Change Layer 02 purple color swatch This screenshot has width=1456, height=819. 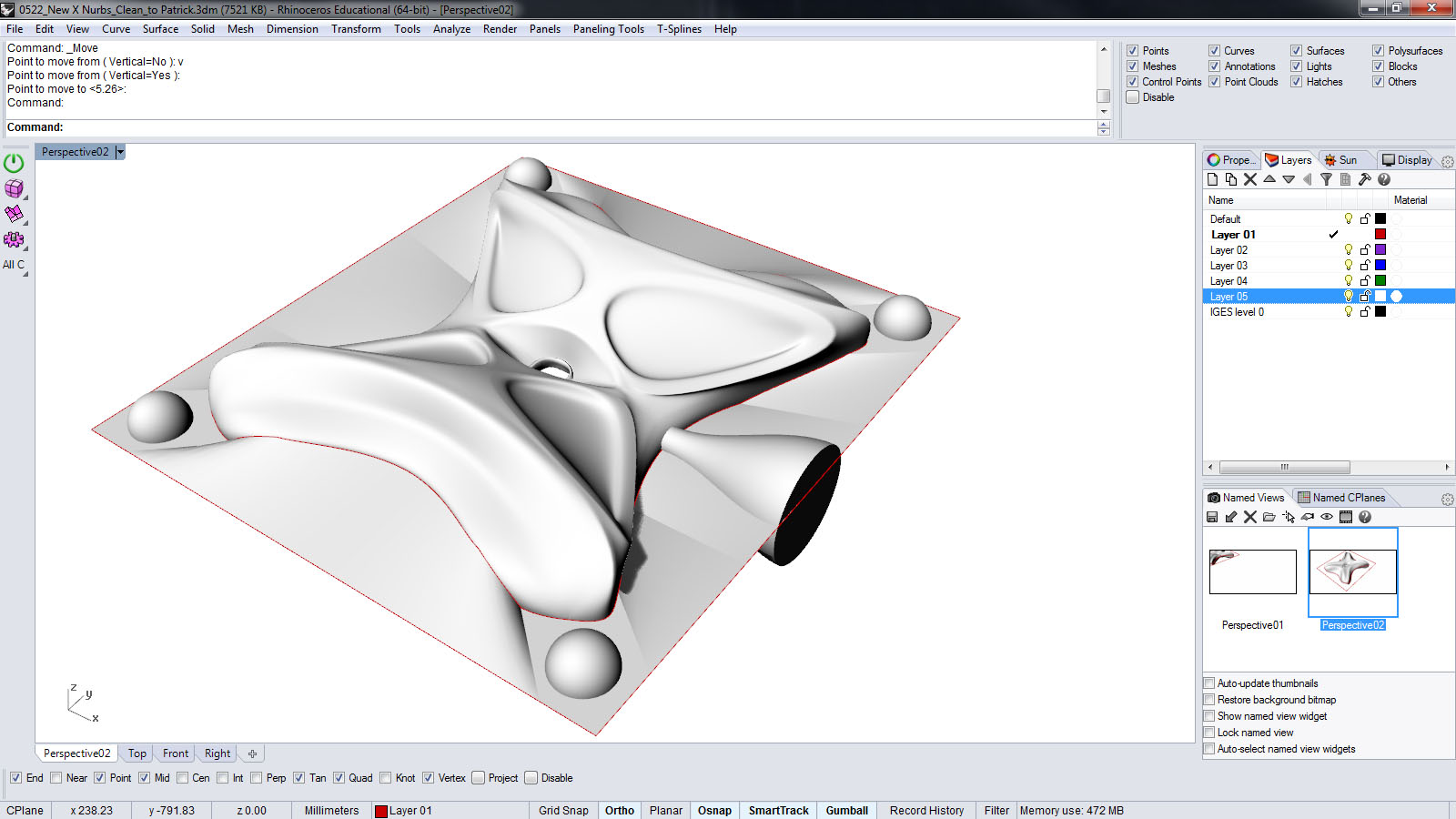pos(1380,249)
